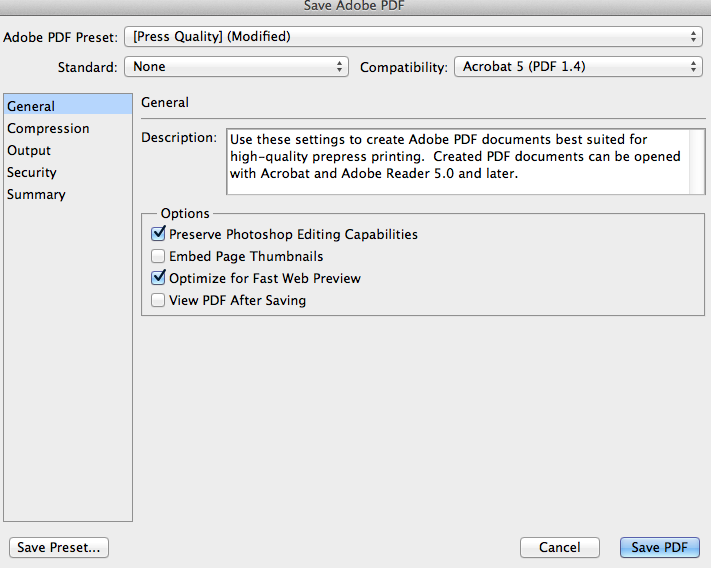This screenshot has height=568, width=711.
Task: Open the Adobe PDF Preset dropdown
Action: click(x=413, y=37)
